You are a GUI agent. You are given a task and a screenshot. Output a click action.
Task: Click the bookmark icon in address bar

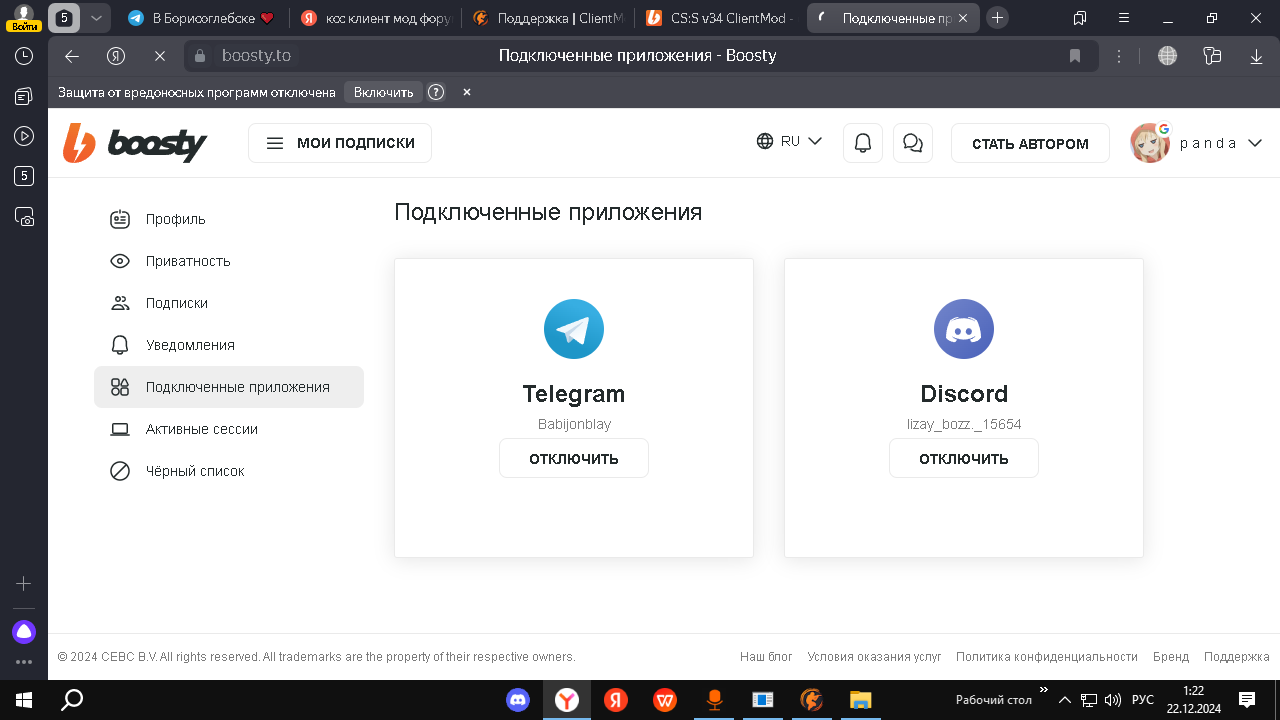(1075, 56)
